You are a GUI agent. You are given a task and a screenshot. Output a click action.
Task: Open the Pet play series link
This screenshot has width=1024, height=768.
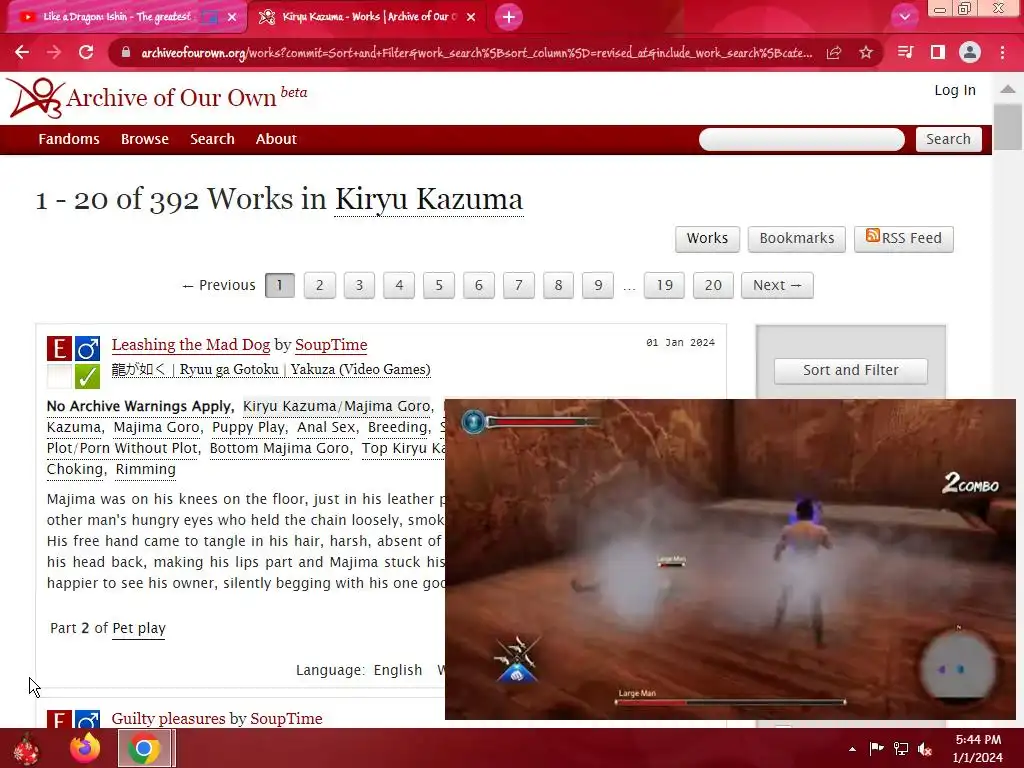pyautogui.click(x=139, y=628)
